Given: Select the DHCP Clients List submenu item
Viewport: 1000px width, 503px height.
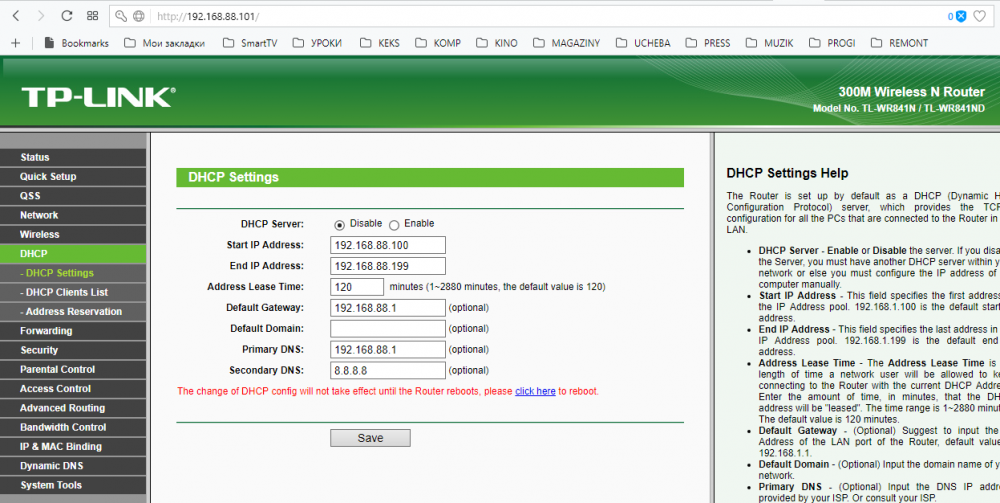Looking at the screenshot, I should click(73, 292).
